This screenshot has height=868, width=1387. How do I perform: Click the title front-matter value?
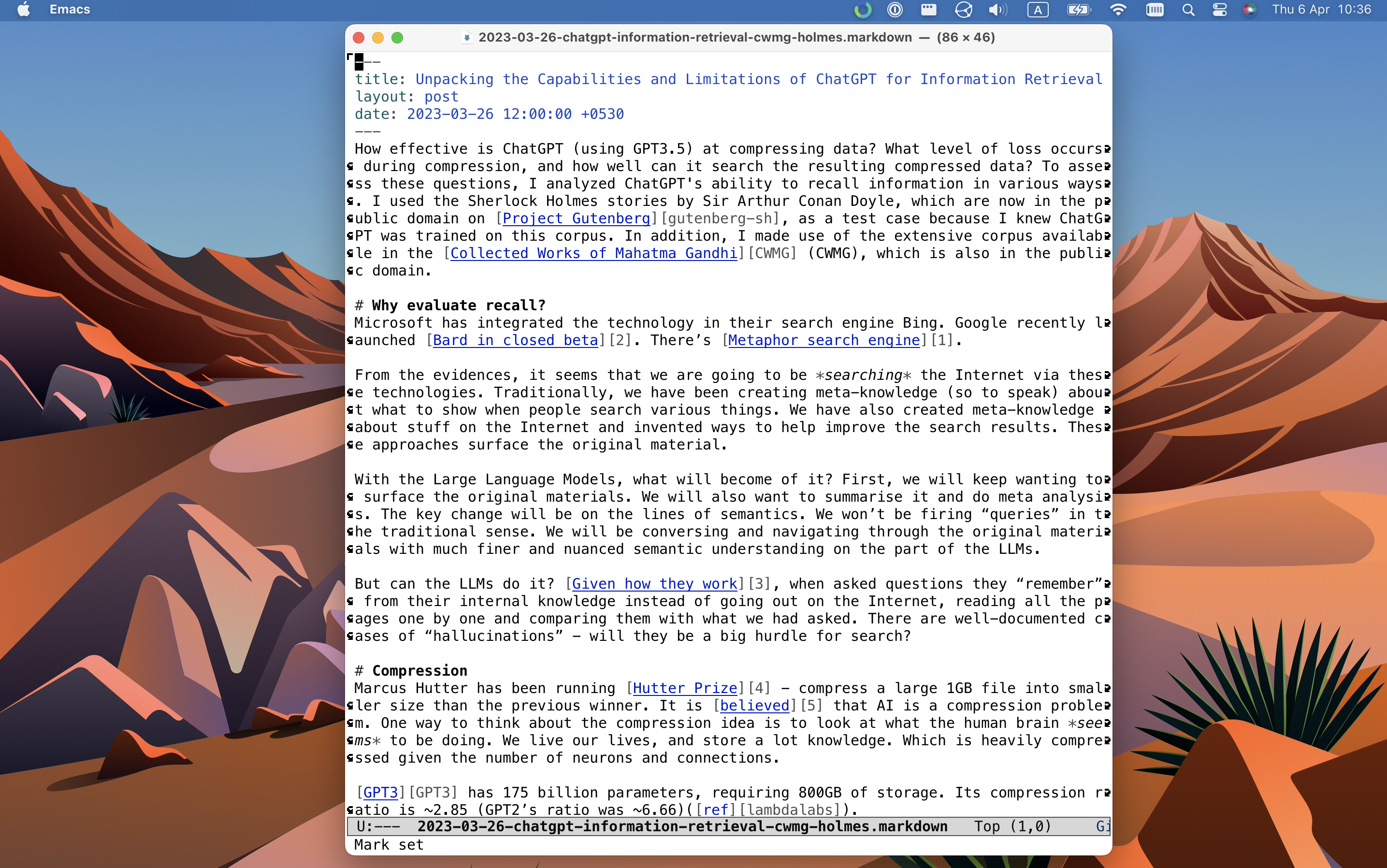pyautogui.click(x=759, y=79)
